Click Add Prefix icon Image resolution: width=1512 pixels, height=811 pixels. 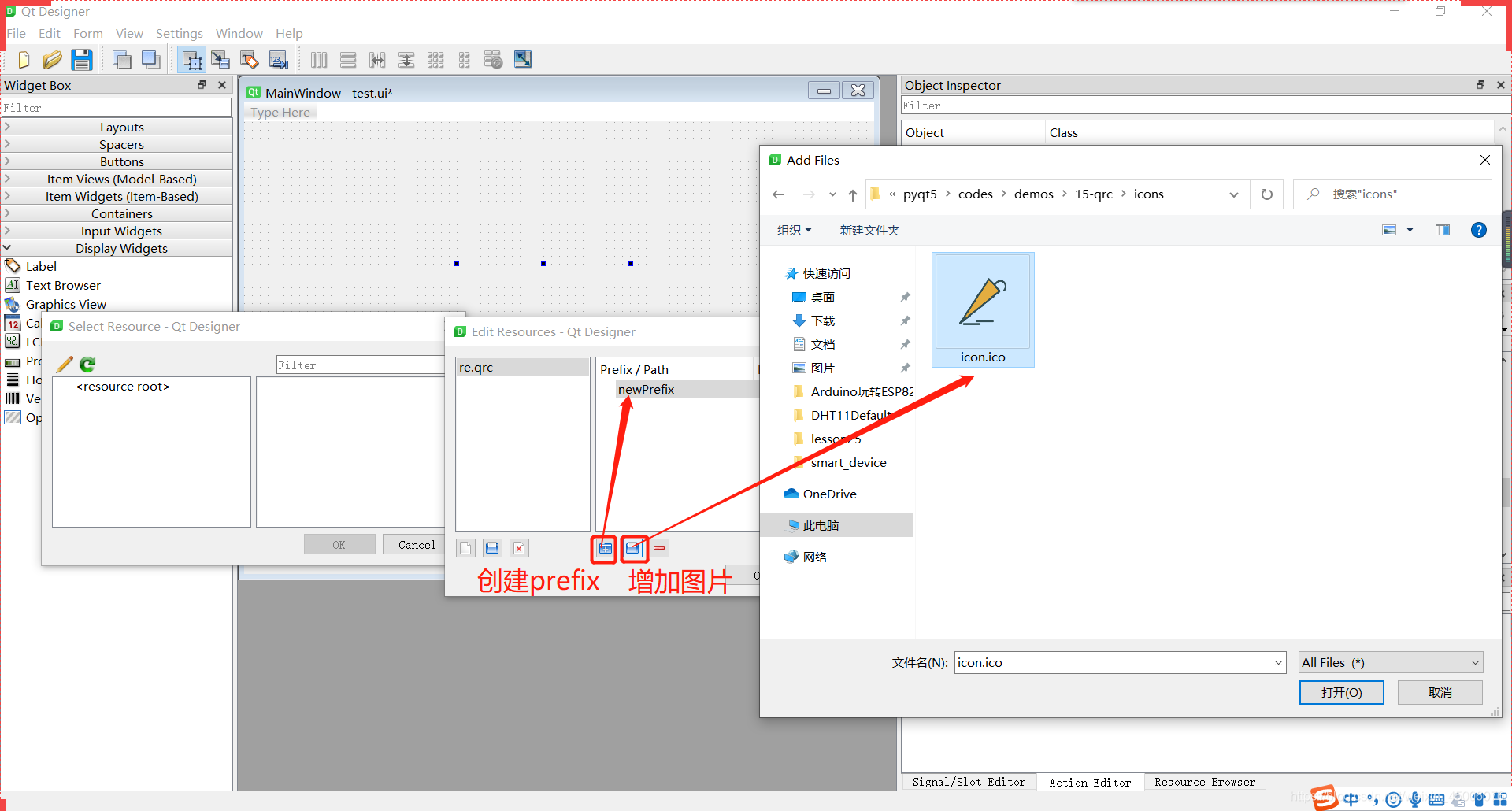tap(605, 548)
